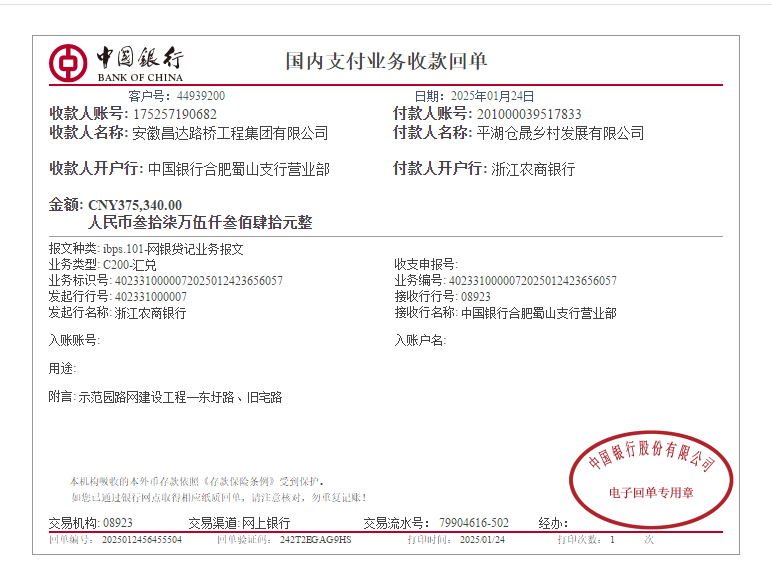Click receipt verification code 242T2EGAG9HS
The height and width of the screenshot is (586, 772).
tap(315, 540)
